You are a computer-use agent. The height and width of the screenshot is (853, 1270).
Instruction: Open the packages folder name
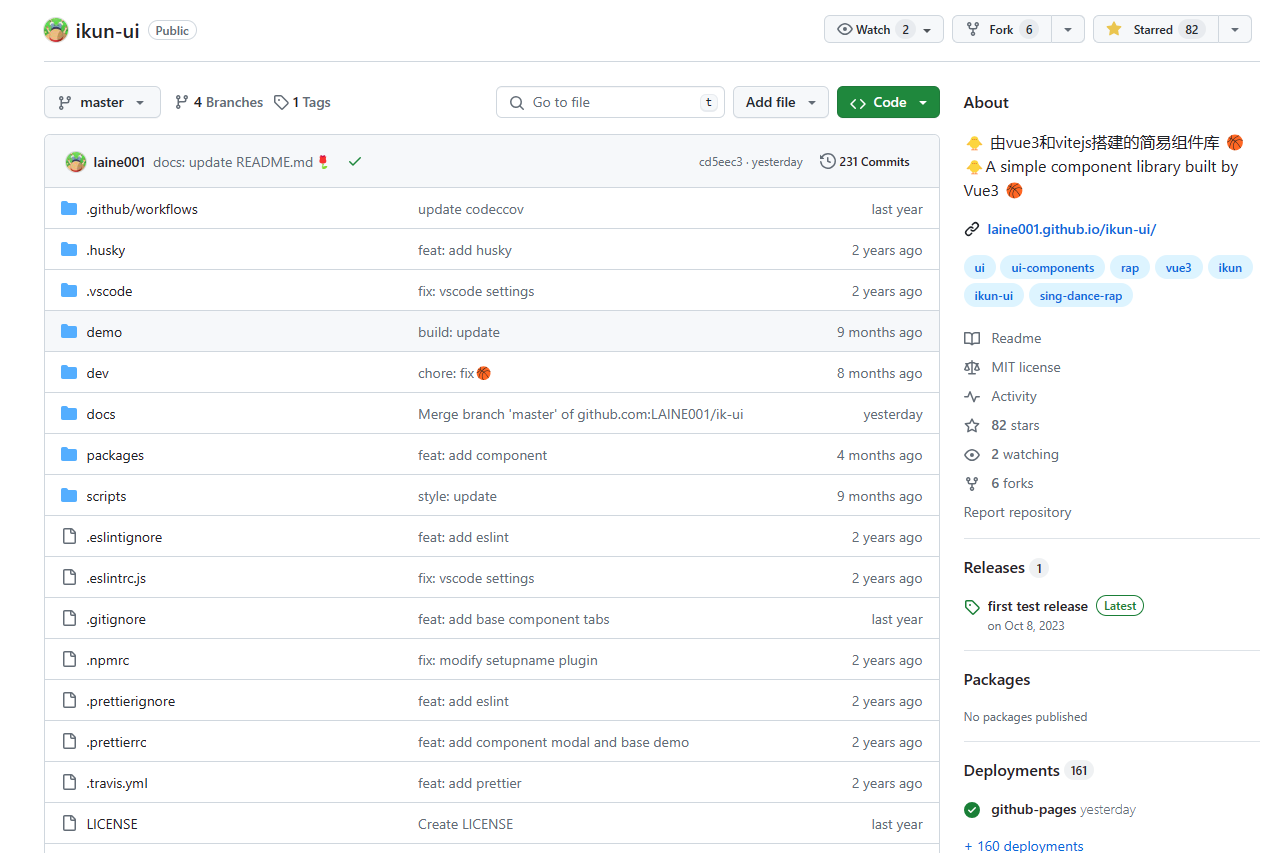pyautogui.click(x=115, y=455)
